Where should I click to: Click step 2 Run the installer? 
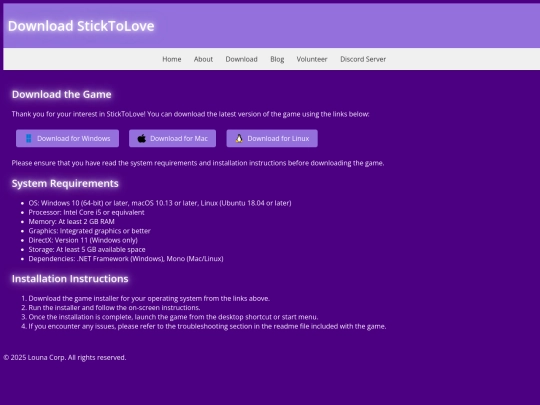tap(114, 308)
